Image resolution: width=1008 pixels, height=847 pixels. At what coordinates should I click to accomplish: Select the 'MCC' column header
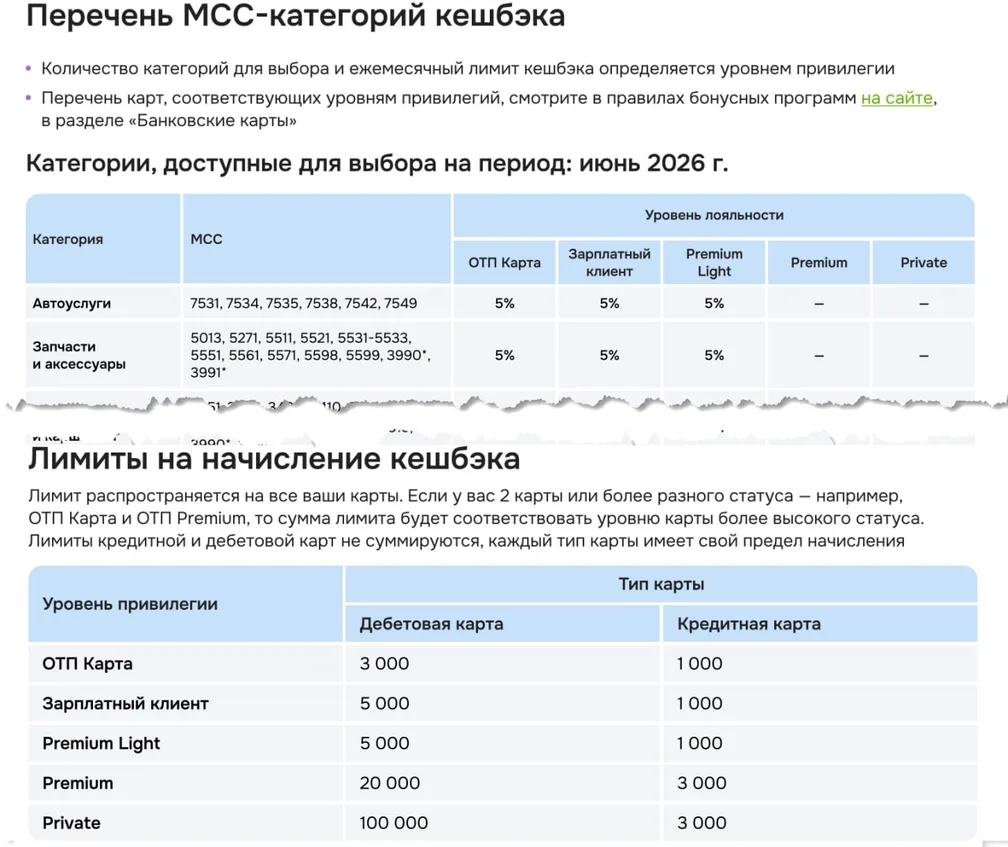coord(316,238)
